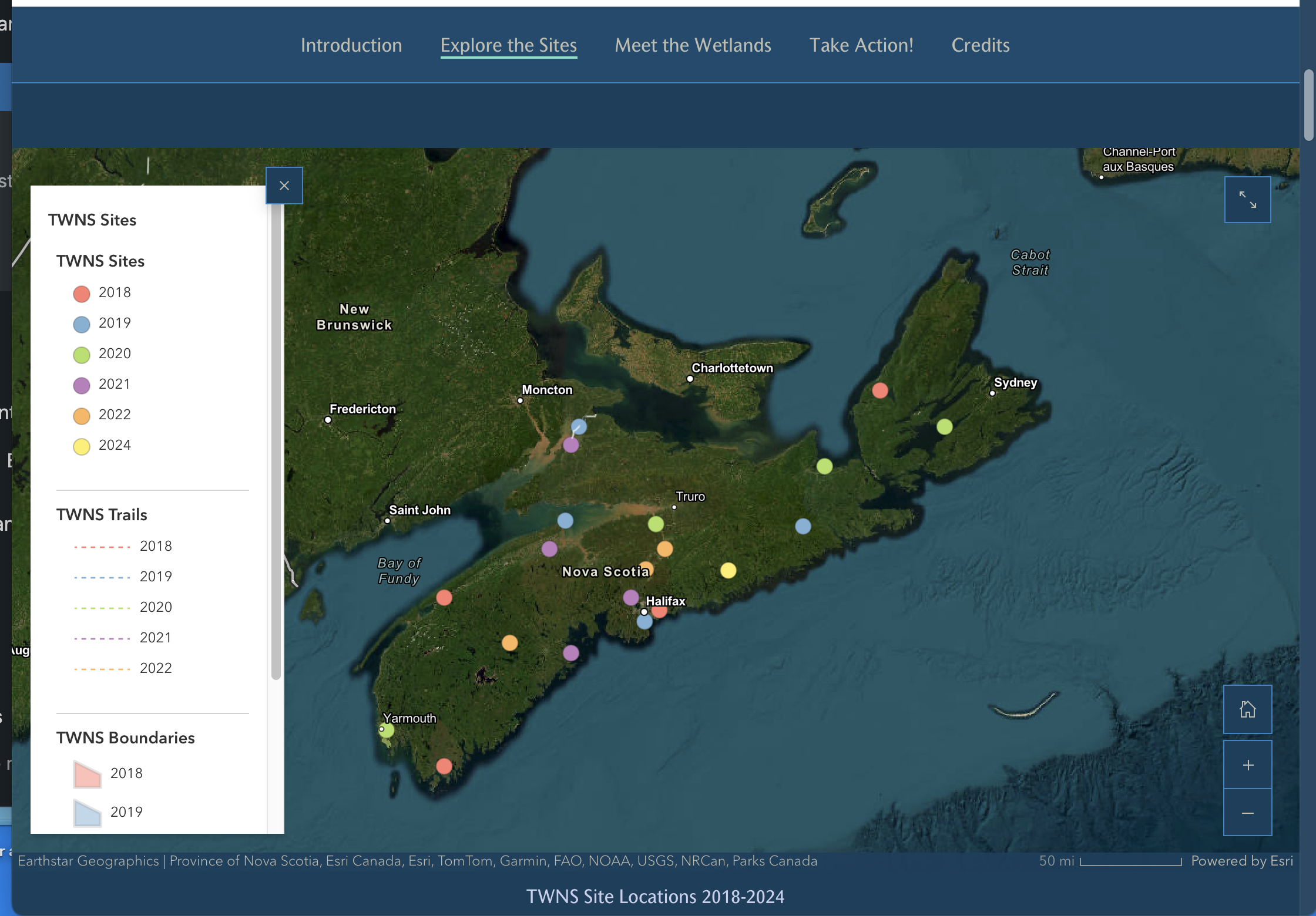Click the yellow 2024 site marker east of Halifax
The width and height of the screenshot is (1316, 916).
pyautogui.click(x=729, y=570)
